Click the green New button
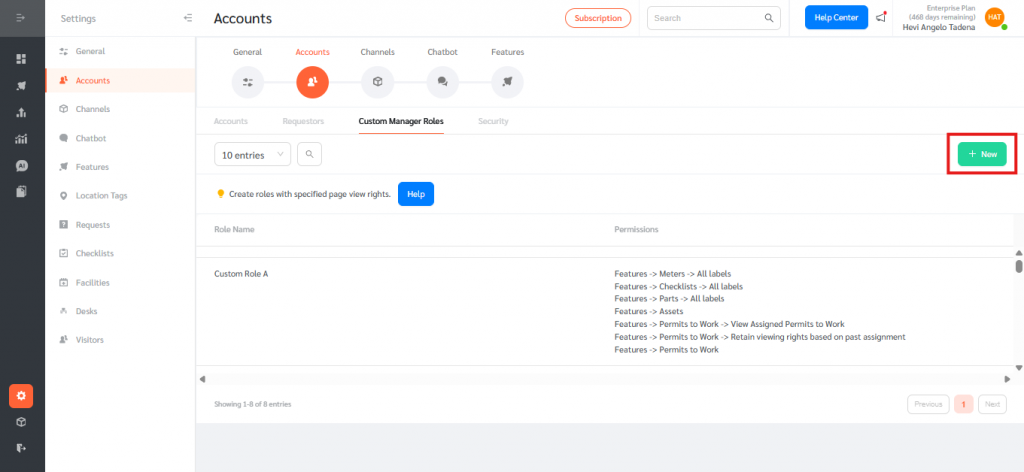This screenshot has width=1024, height=472. [982, 154]
